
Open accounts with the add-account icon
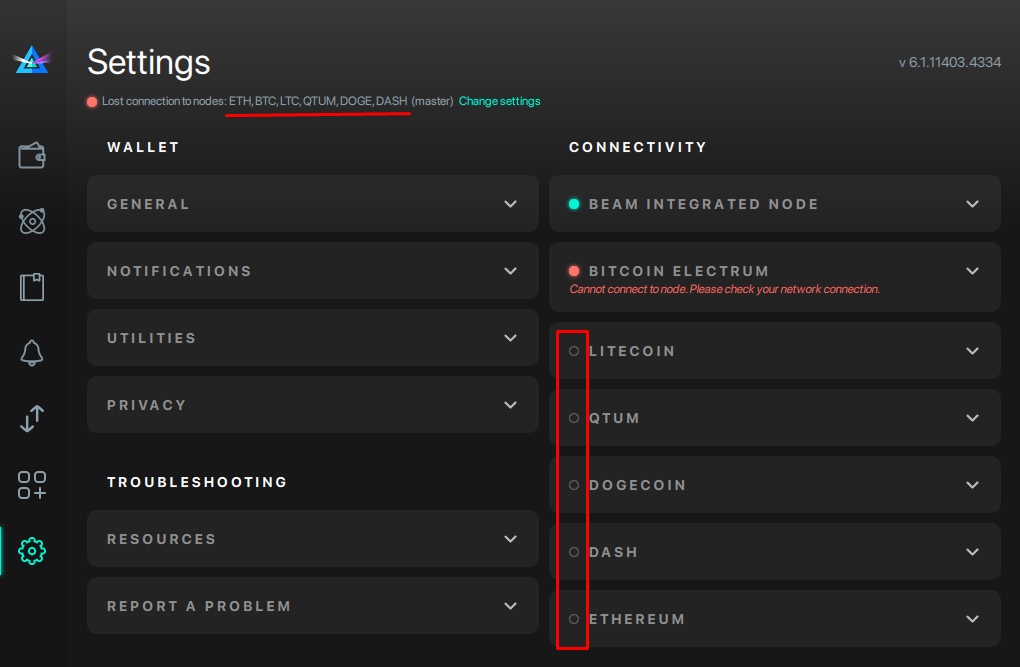(x=31, y=485)
